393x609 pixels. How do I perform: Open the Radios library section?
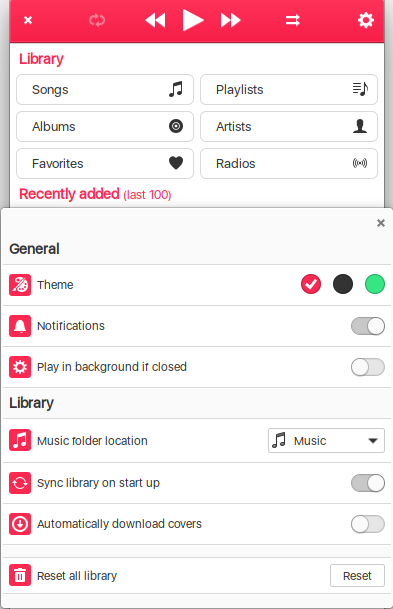coord(289,164)
